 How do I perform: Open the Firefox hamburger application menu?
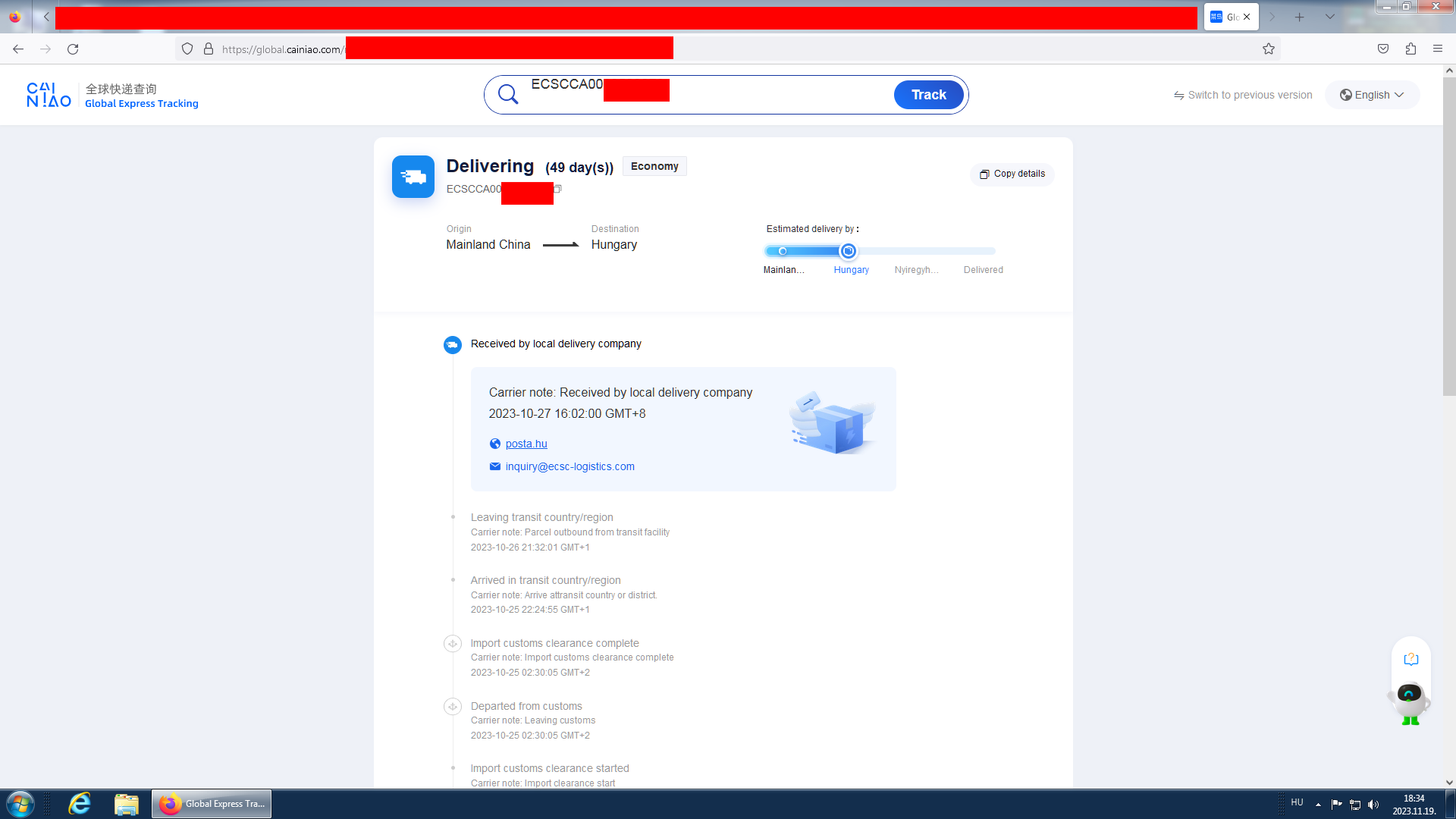[1438, 49]
